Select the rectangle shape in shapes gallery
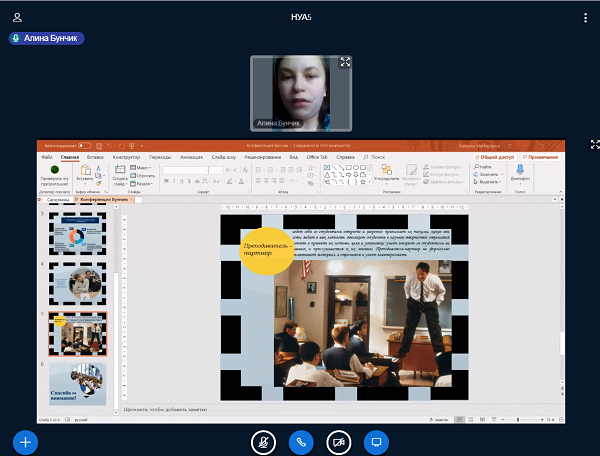Viewport: 600px width, 456px height. point(349,168)
